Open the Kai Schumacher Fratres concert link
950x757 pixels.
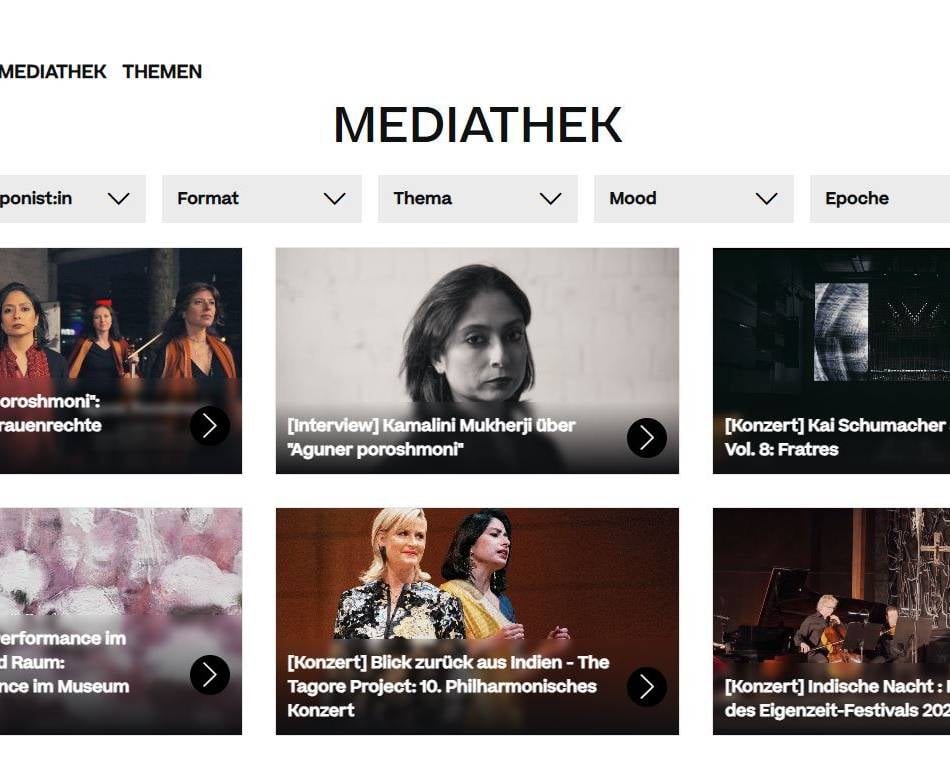click(x=837, y=438)
